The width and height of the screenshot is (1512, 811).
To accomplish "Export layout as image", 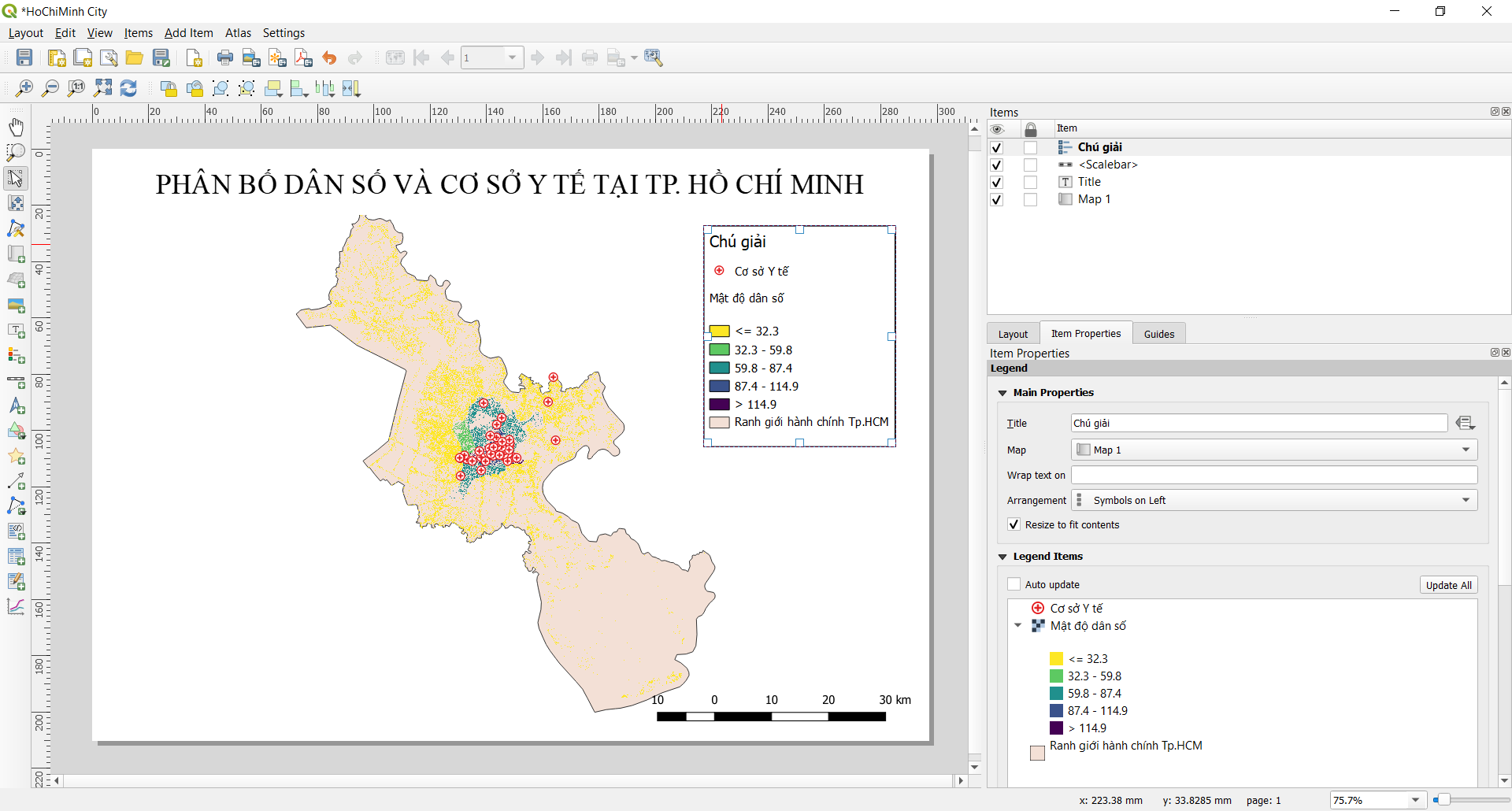I will [x=251, y=57].
